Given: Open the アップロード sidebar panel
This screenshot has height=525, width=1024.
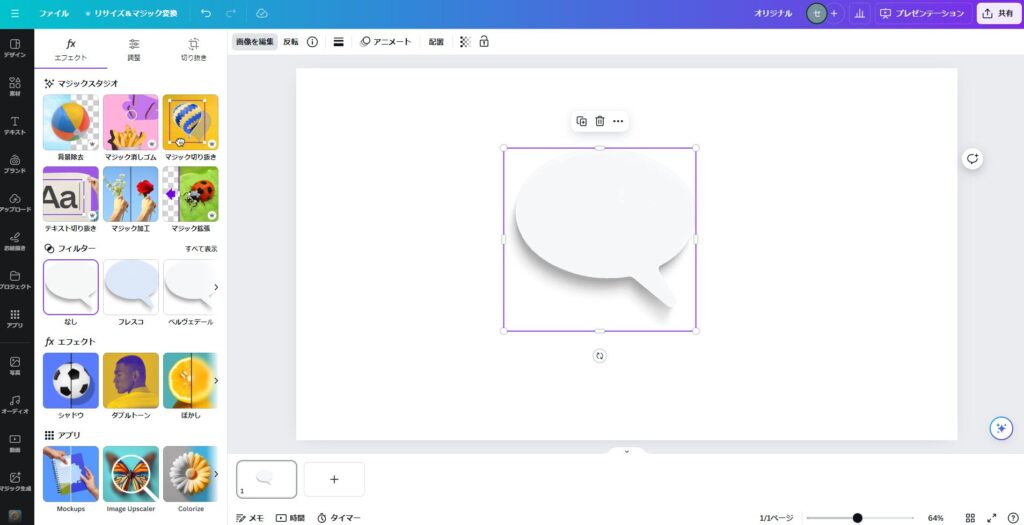Looking at the screenshot, I should [x=15, y=201].
